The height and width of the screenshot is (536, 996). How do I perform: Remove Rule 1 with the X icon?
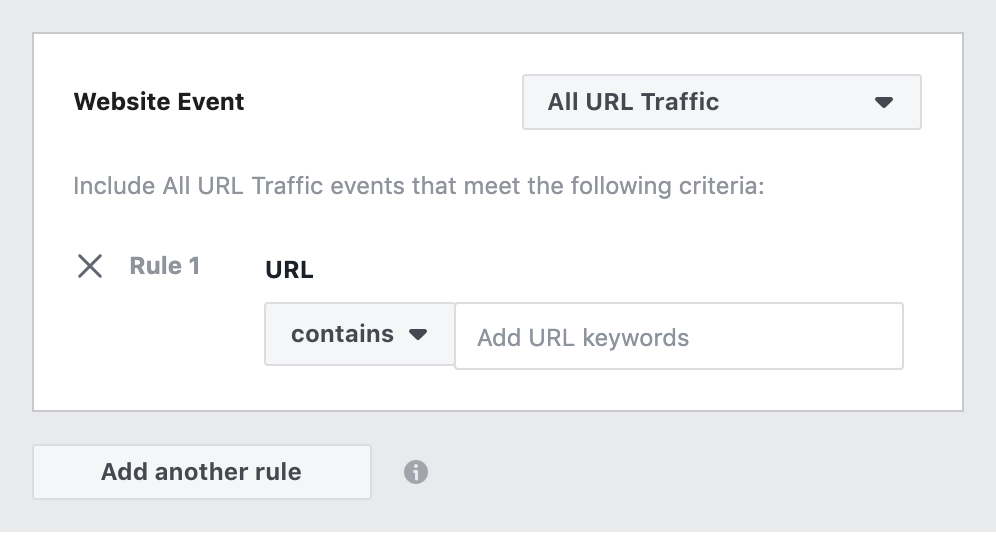pyautogui.click(x=90, y=266)
